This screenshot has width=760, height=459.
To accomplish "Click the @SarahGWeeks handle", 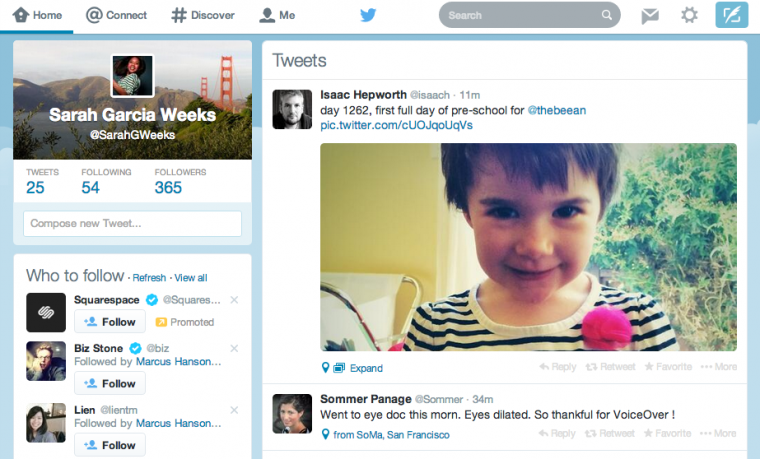I will [x=132, y=135].
